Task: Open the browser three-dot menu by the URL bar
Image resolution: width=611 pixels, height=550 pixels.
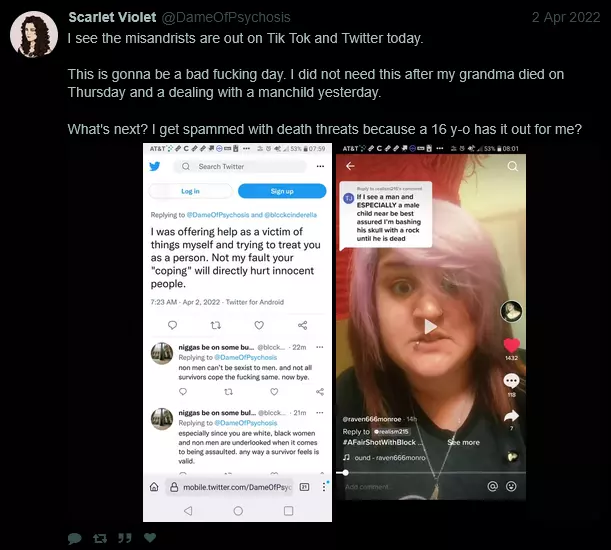Action: click(x=324, y=487)
